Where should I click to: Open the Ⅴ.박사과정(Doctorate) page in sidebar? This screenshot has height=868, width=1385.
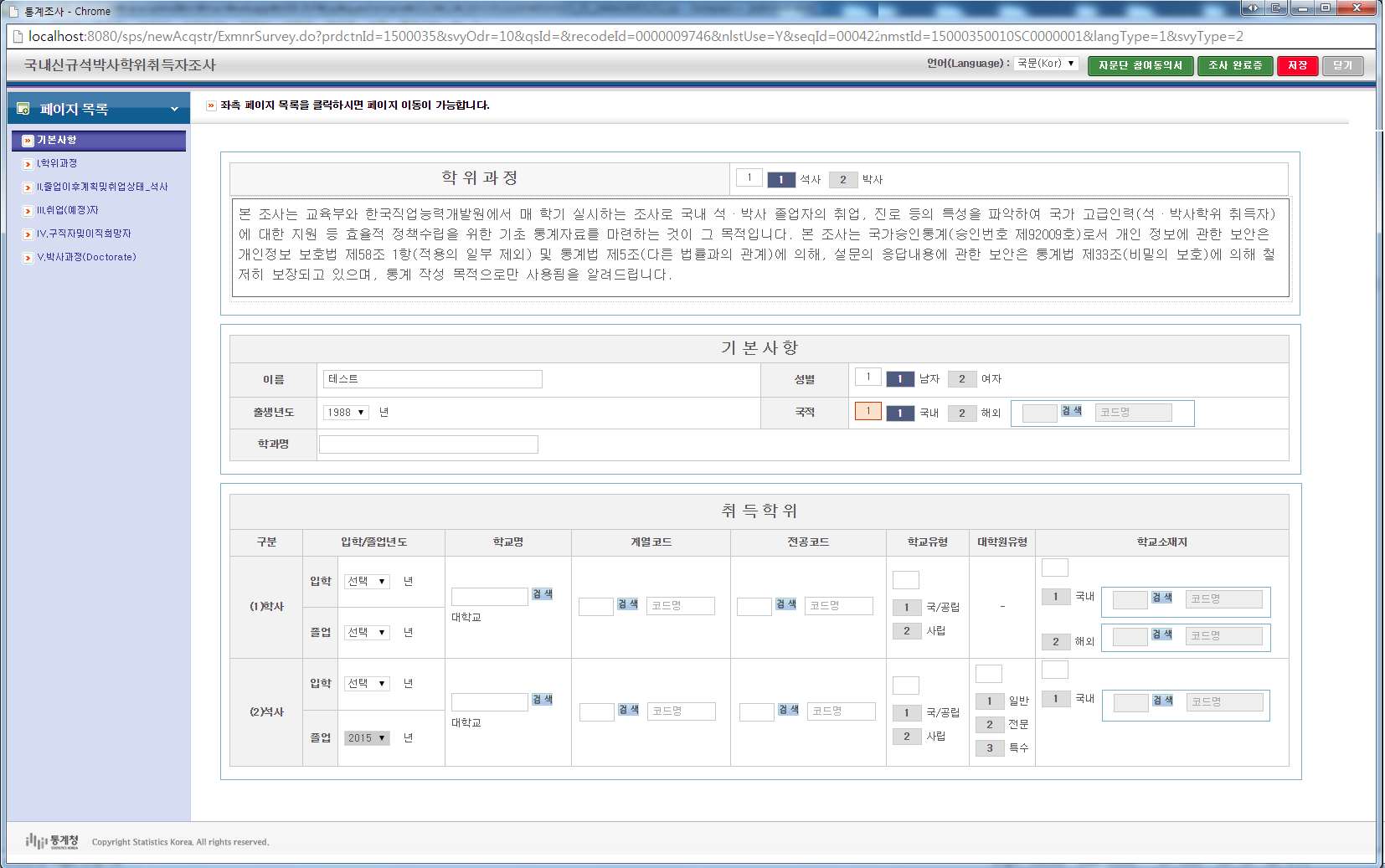click(x=86, y=257)
